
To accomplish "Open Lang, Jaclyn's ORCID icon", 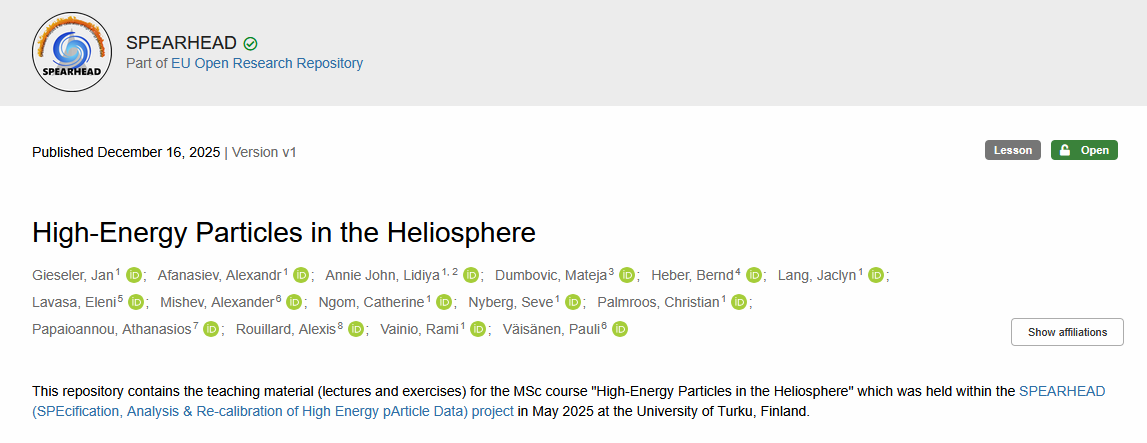I will tap(876, 275).
